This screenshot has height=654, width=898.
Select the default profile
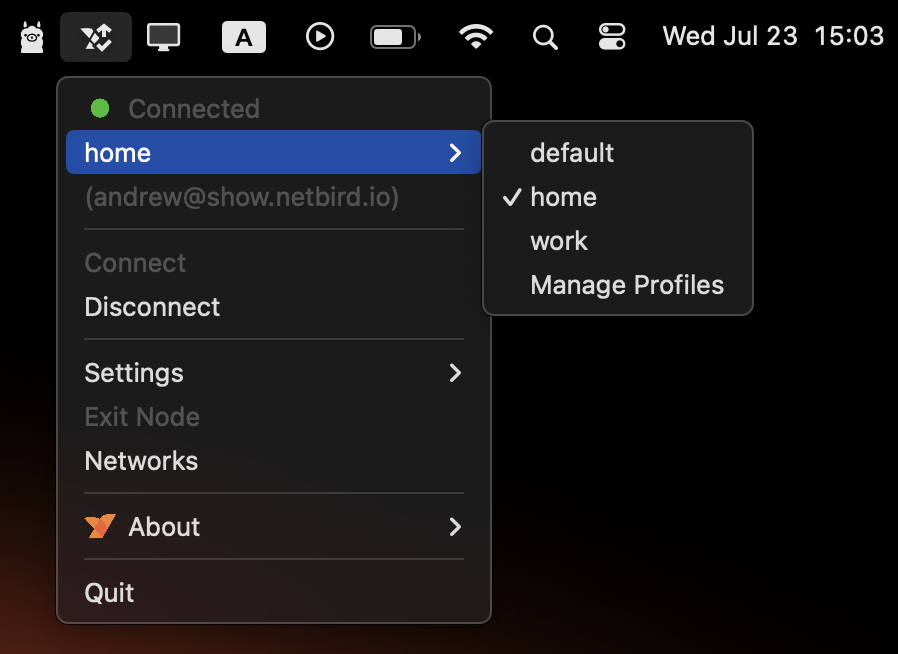point(572,153)
